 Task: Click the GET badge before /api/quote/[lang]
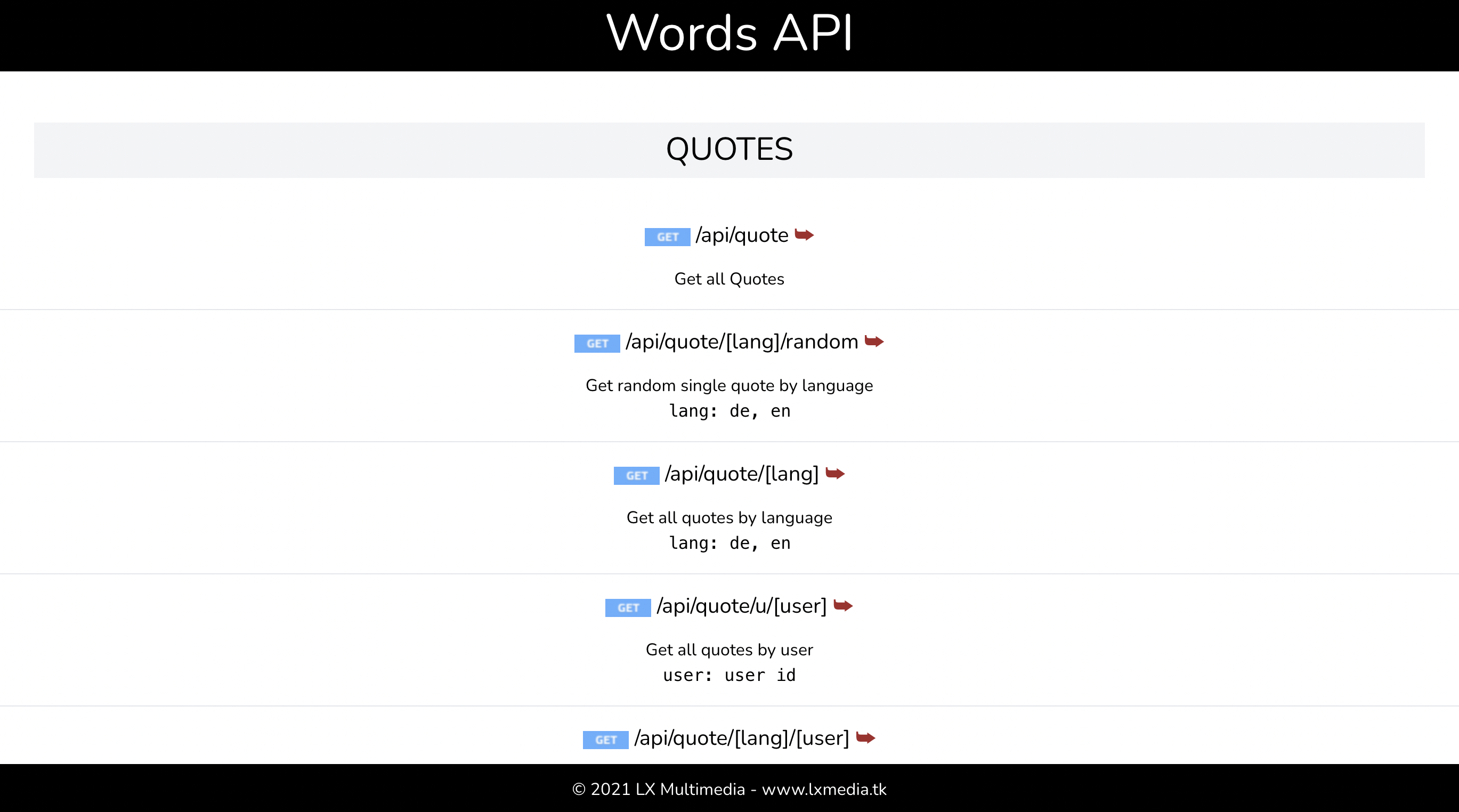pos(637,476)
